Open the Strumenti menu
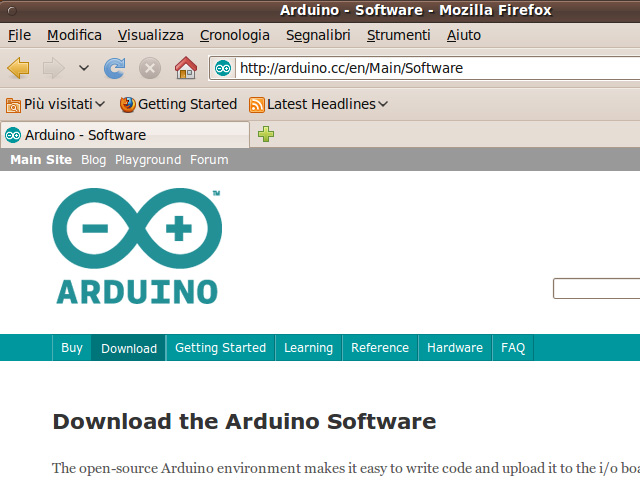The height and width of the screenshot is (480, 640). pyautogui.click(x=398, y=35)
